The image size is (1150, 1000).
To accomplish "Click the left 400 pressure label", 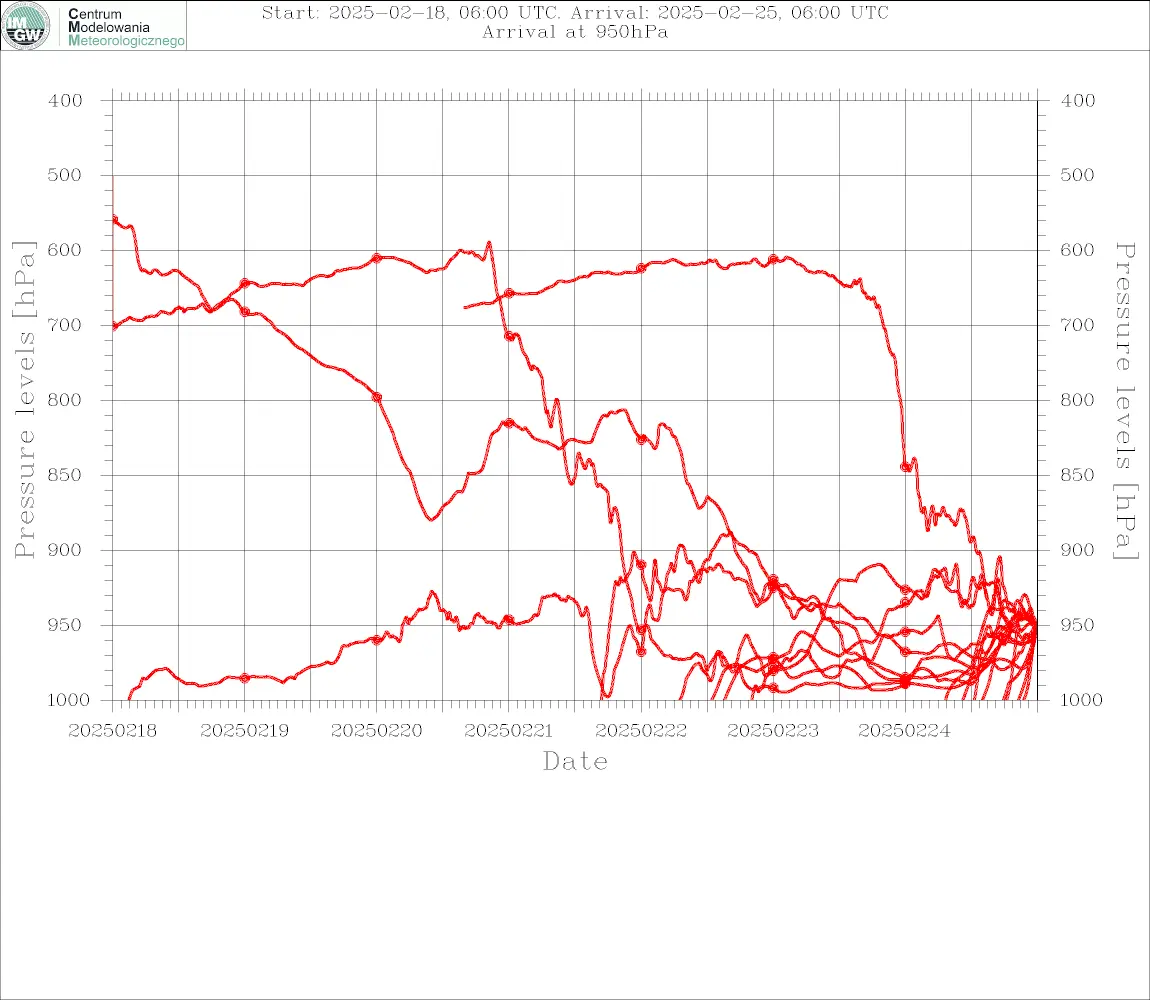I will click(x=65, y=101).
